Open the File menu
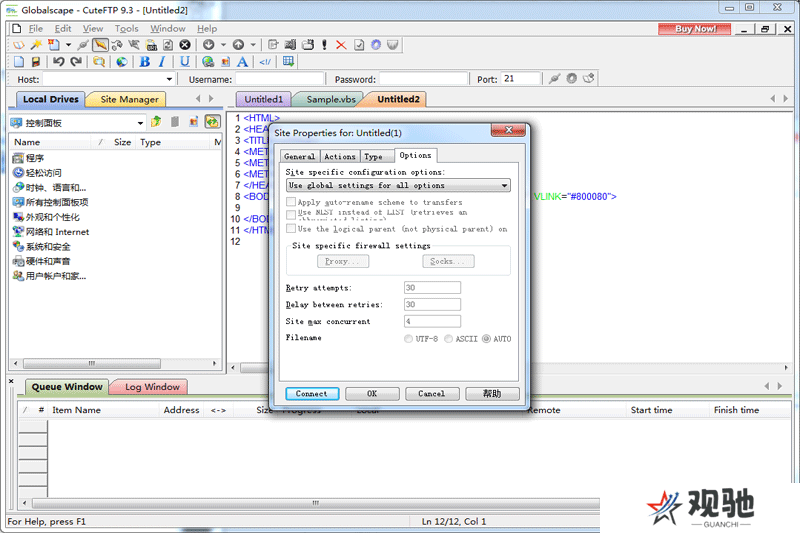Viewport: 800px width, 533px height. 36,29
